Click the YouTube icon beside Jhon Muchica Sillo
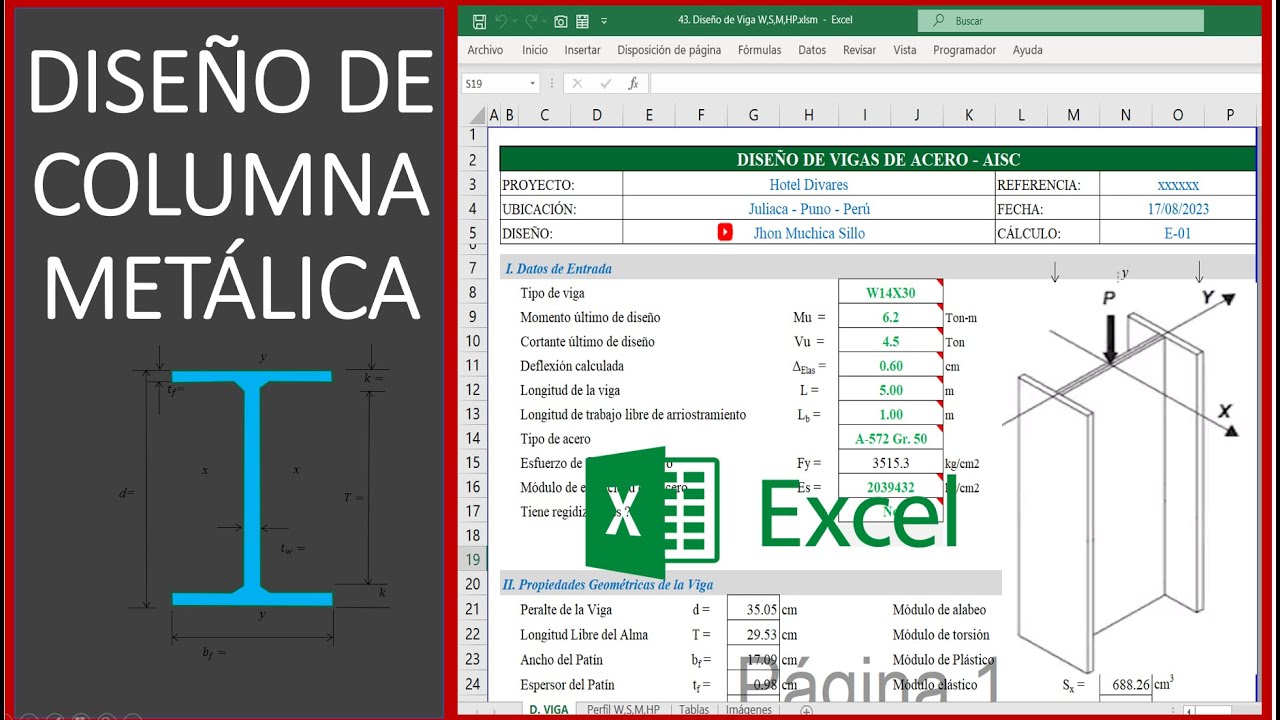Image resolution: width=1280 pixels, height=720 pixels. tap(725, 232)
